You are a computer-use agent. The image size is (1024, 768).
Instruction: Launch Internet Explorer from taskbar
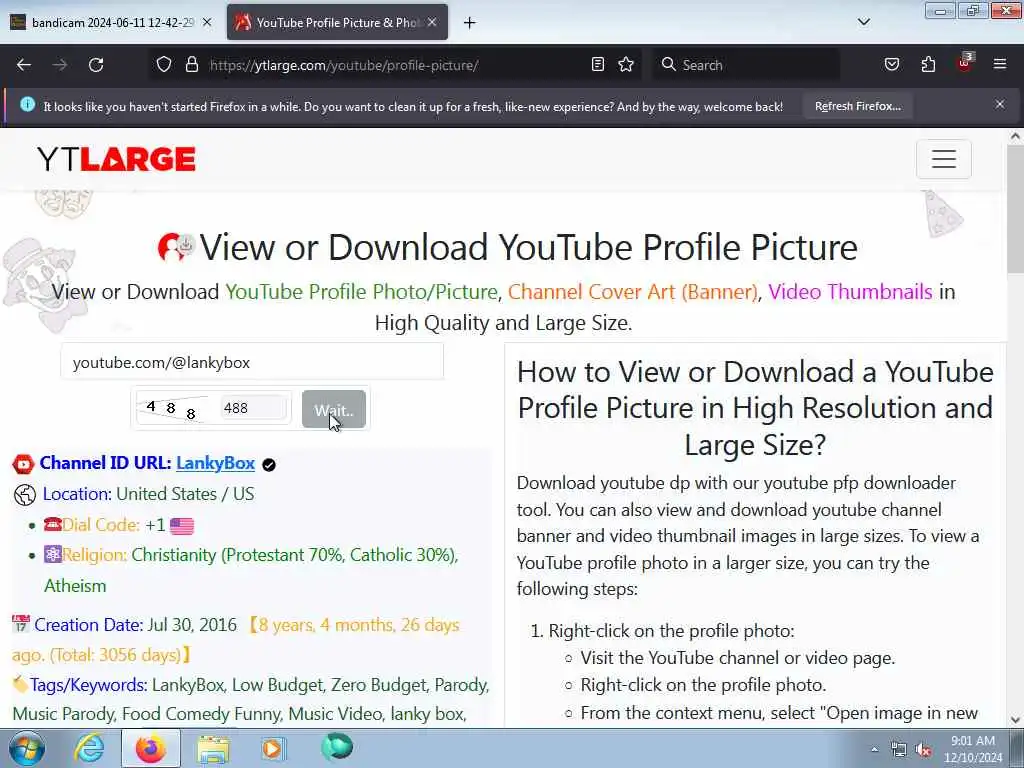[x=89, y=748]
